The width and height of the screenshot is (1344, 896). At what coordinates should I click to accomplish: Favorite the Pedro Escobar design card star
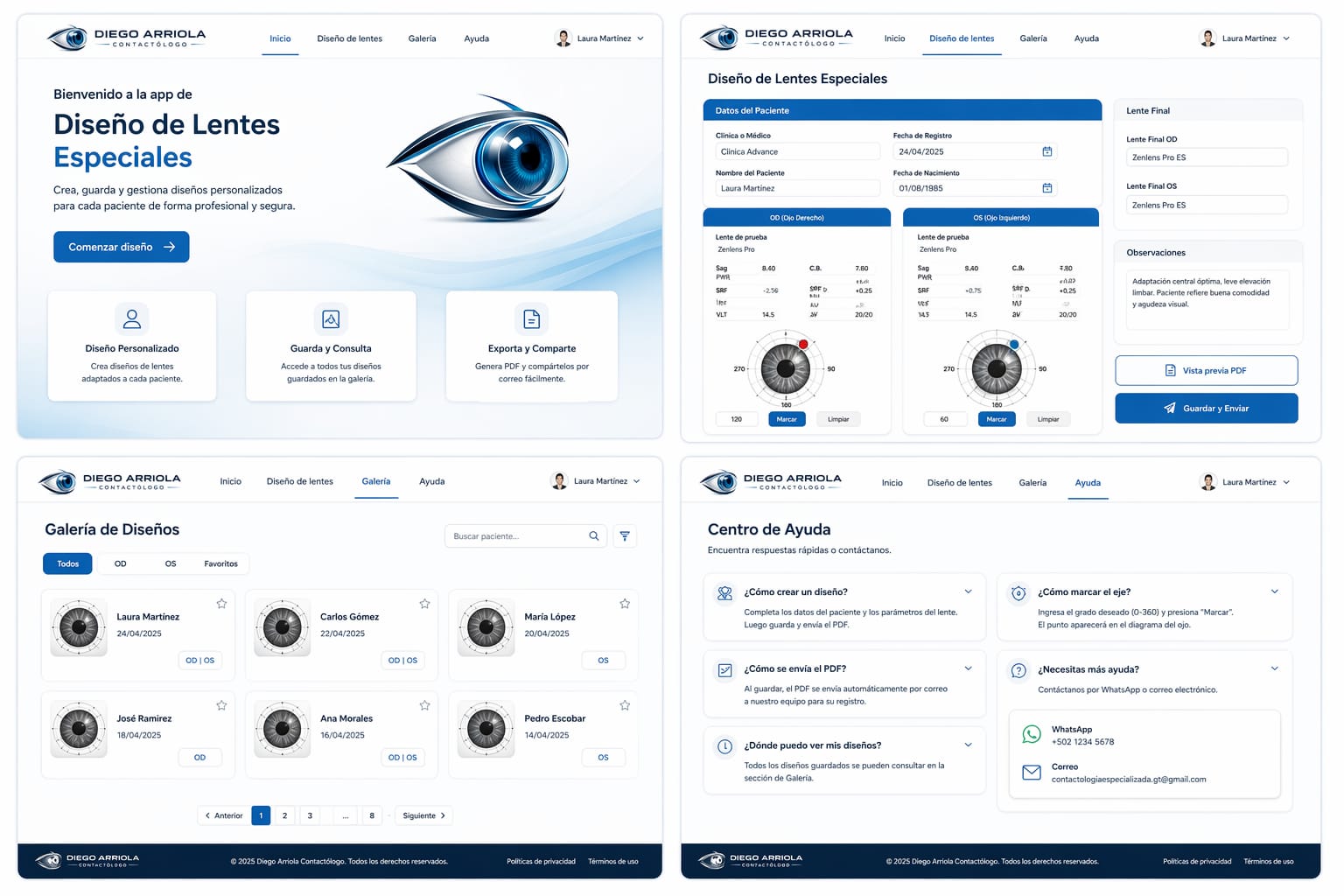point(625,705)
